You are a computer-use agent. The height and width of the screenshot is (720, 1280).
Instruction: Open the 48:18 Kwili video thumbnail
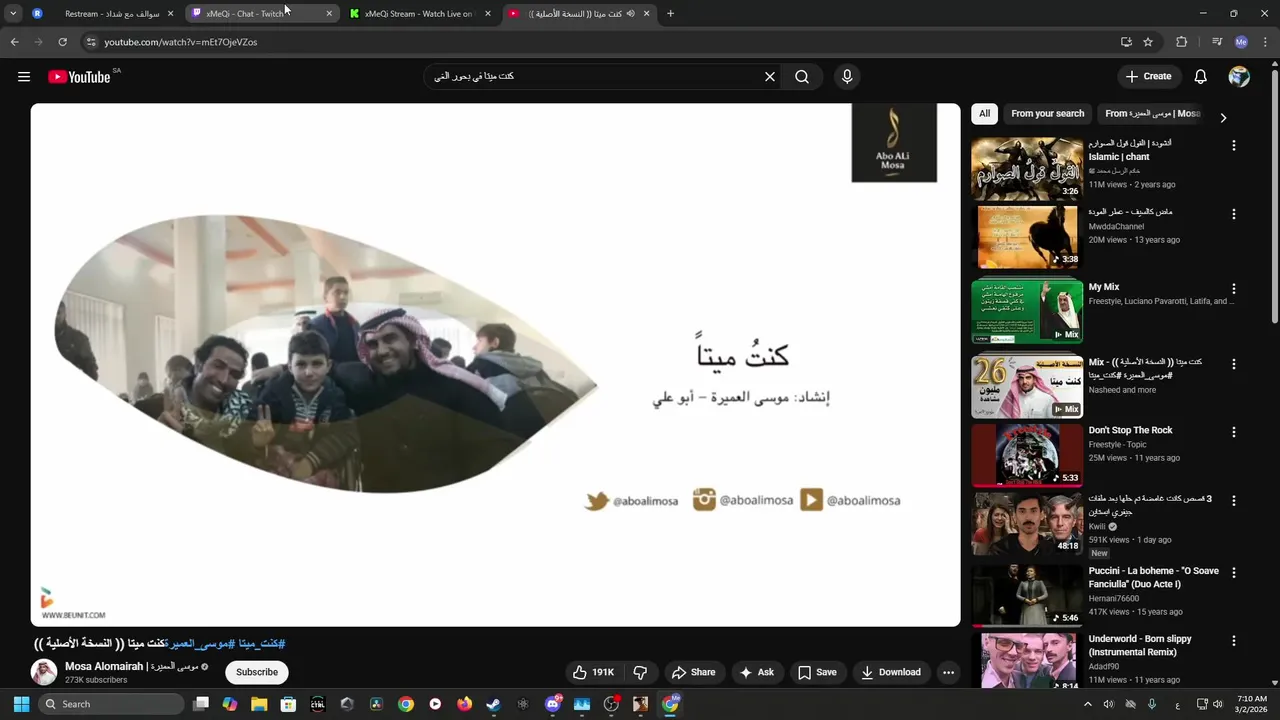(1027, 524)
